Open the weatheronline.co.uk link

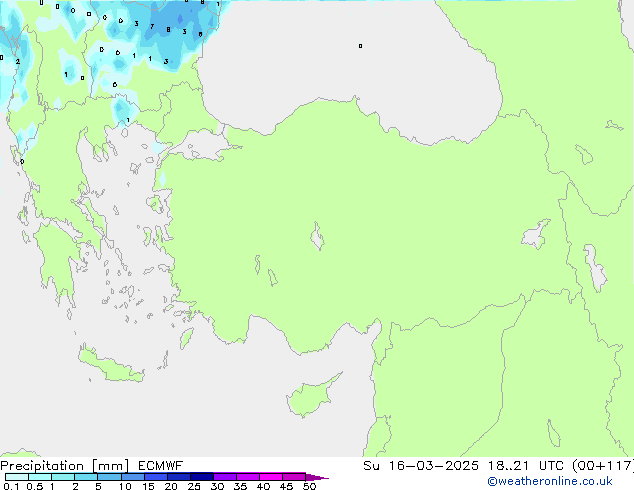click(x=550, y=481)
